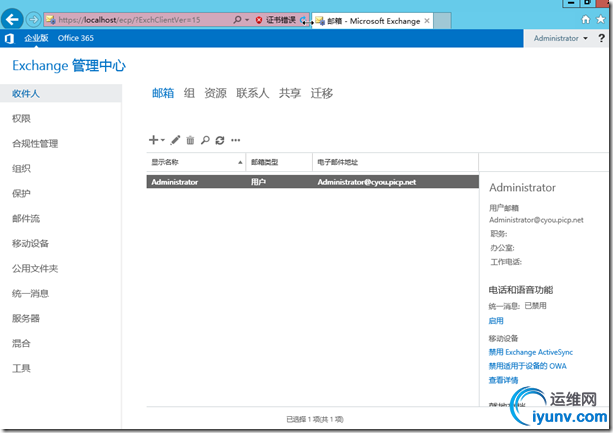Select the 企业版 header tab

coord(36,38)
